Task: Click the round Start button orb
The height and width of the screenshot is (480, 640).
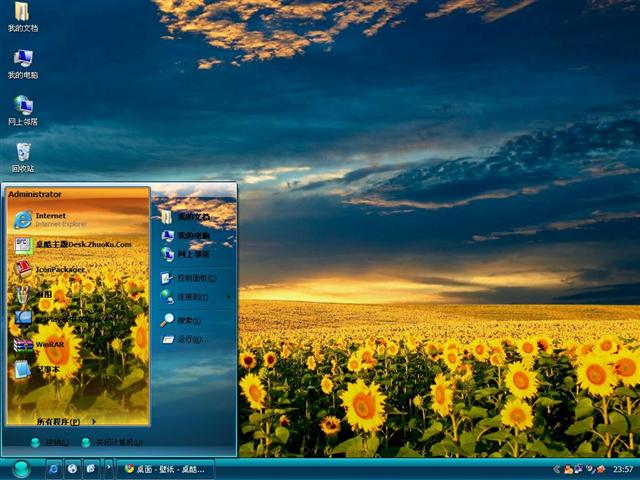Action: click(x=21, y=468)
